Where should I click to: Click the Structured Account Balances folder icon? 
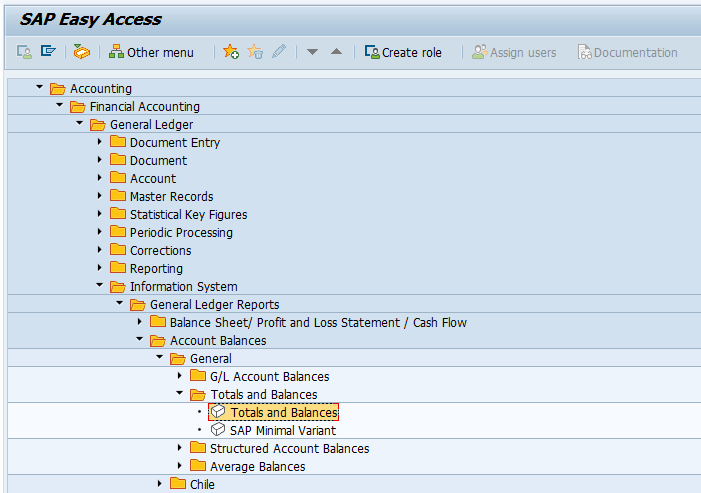198,447
